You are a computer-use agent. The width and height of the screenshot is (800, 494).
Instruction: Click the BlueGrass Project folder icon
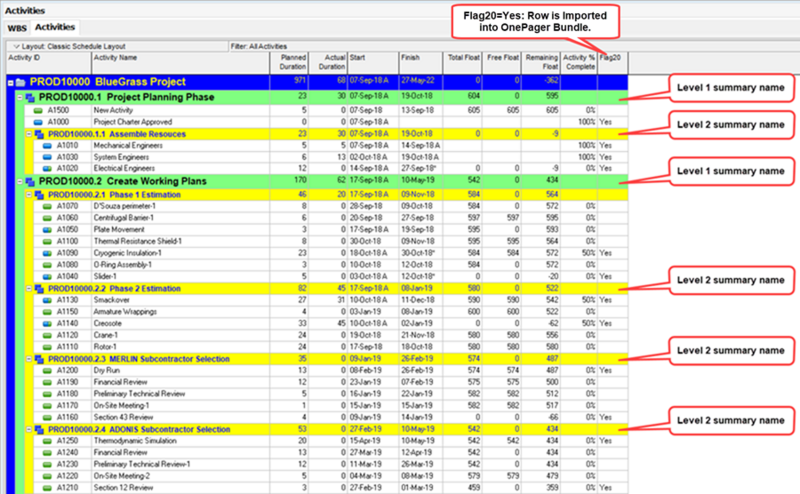[x=20, y=82]
